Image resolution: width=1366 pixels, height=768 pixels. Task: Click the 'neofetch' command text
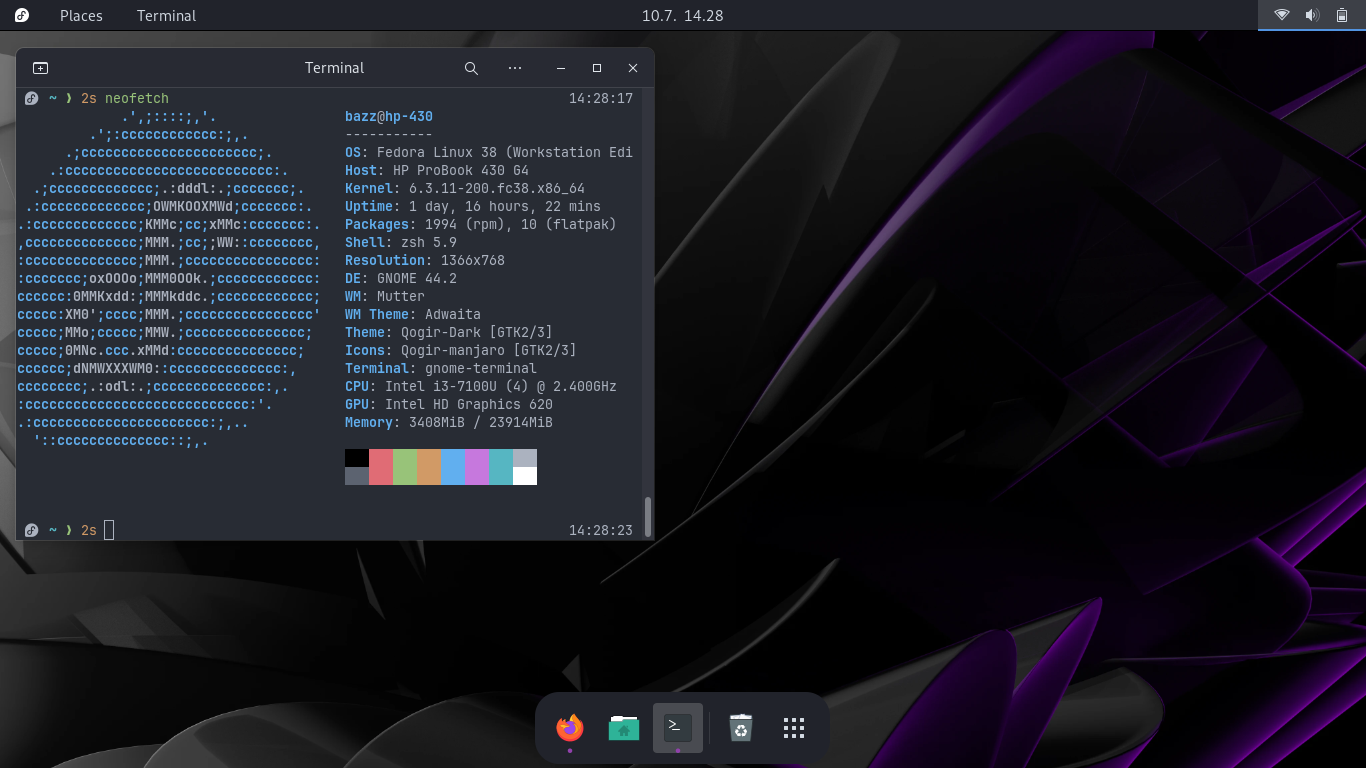coord(137,99)
